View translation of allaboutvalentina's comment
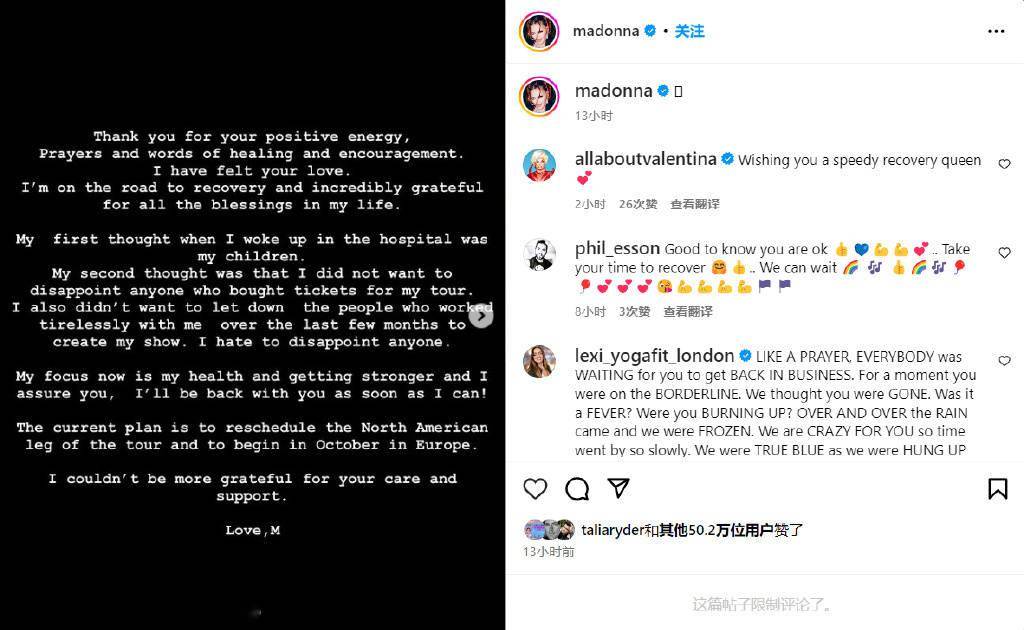Image resolution: width=1024 pixels, height=630 pixels. [x=695, y=204]
